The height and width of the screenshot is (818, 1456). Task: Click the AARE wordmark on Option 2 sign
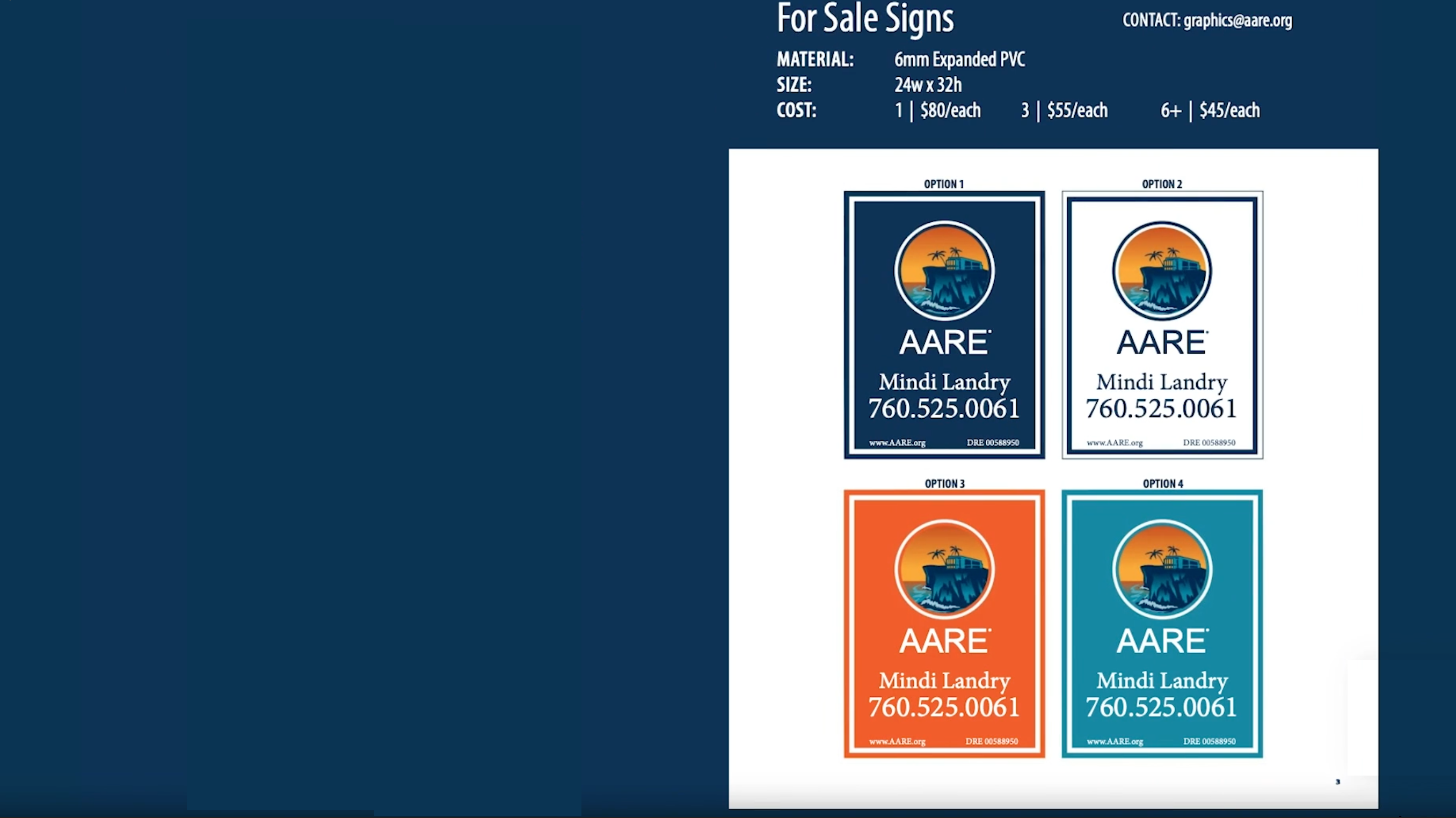1162,342
